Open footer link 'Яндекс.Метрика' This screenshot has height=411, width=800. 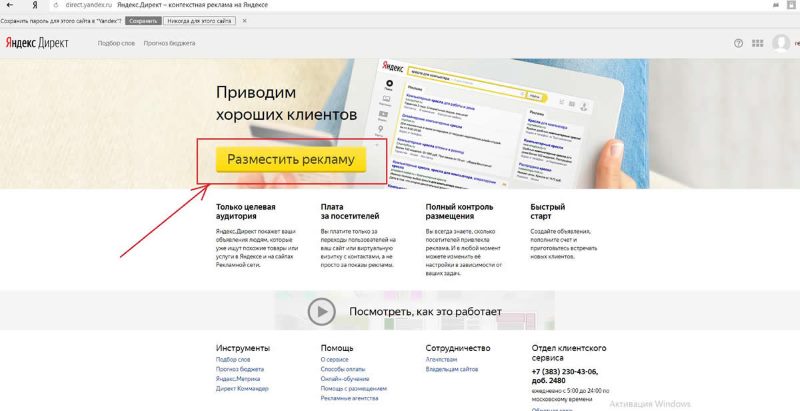coord(238,379)
